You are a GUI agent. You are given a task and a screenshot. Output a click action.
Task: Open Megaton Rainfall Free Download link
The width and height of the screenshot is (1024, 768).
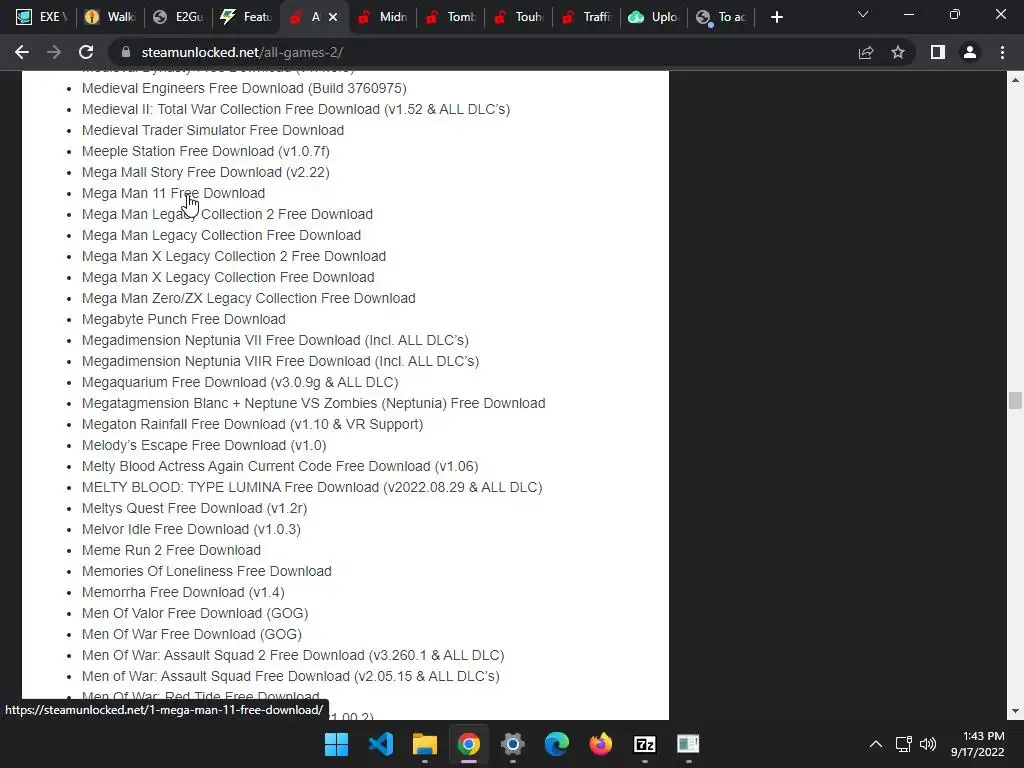pyautogui.click(x=253, y=424)
